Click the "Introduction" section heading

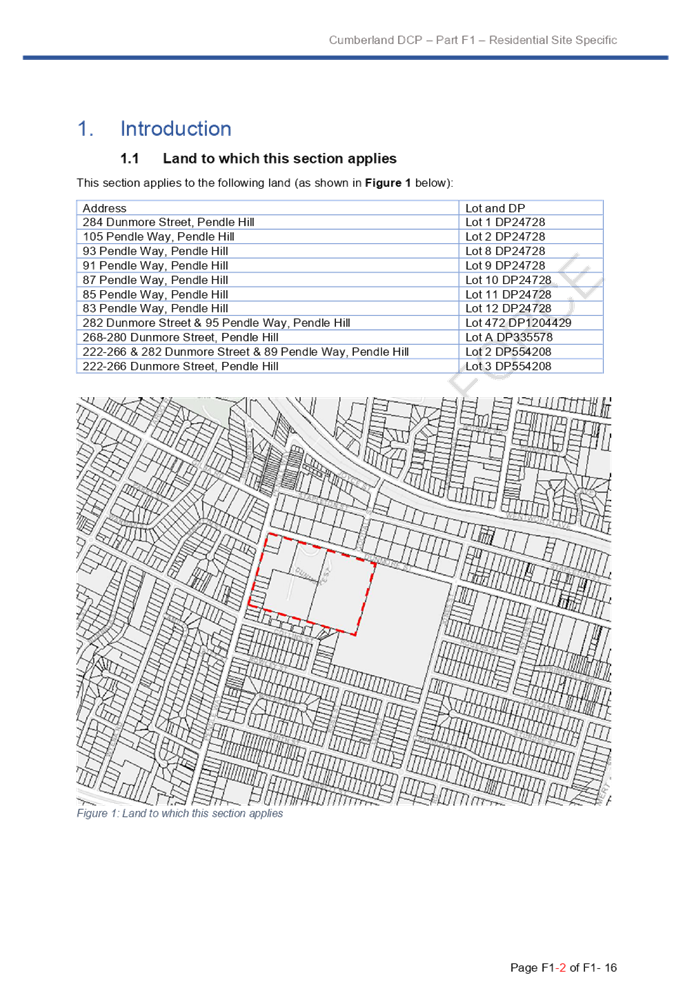(x=176, y=129)
